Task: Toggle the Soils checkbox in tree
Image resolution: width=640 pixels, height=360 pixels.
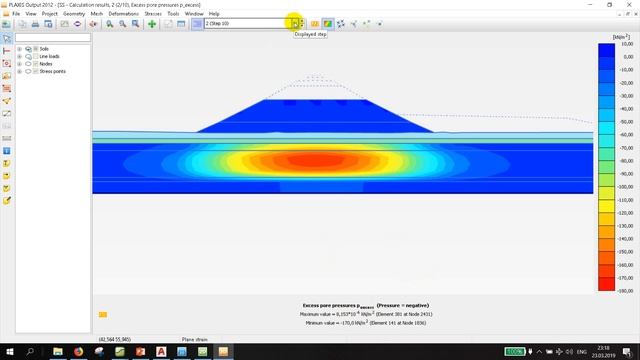Action: 36,49
